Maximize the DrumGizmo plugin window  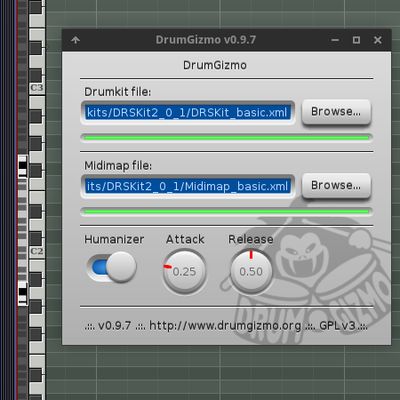(356, 40)
